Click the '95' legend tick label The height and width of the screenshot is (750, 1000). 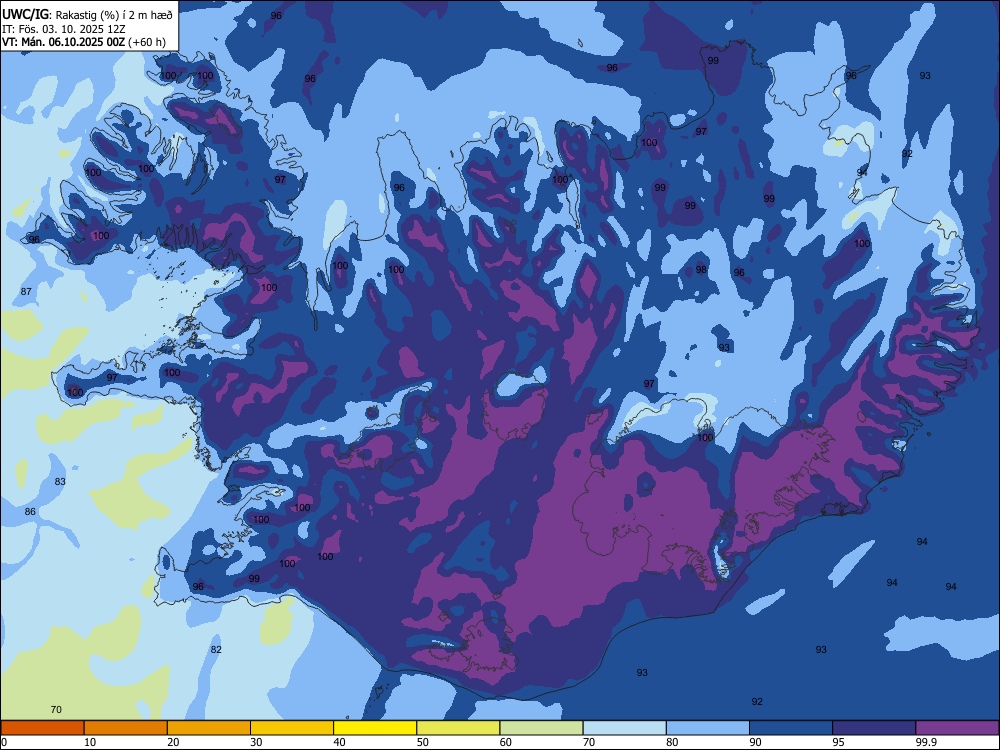(x=839, y=742)
